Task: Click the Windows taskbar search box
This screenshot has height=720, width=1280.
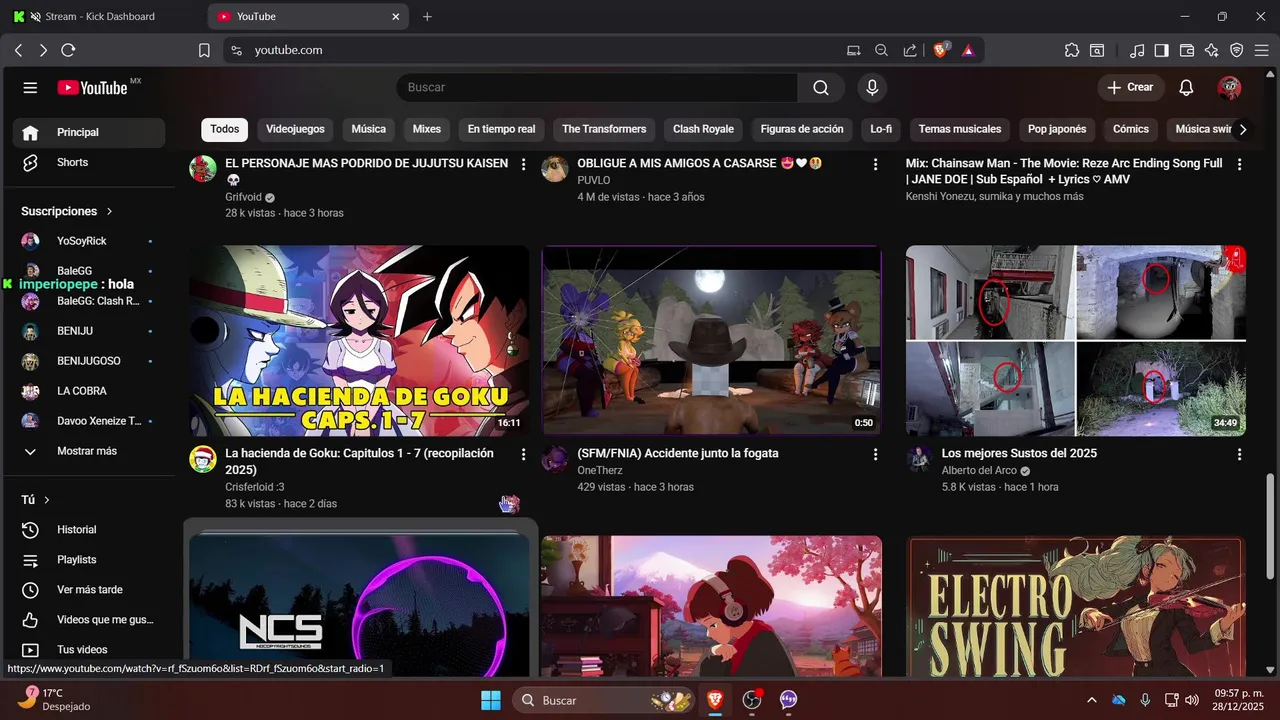Action: [x=605, y=700]
